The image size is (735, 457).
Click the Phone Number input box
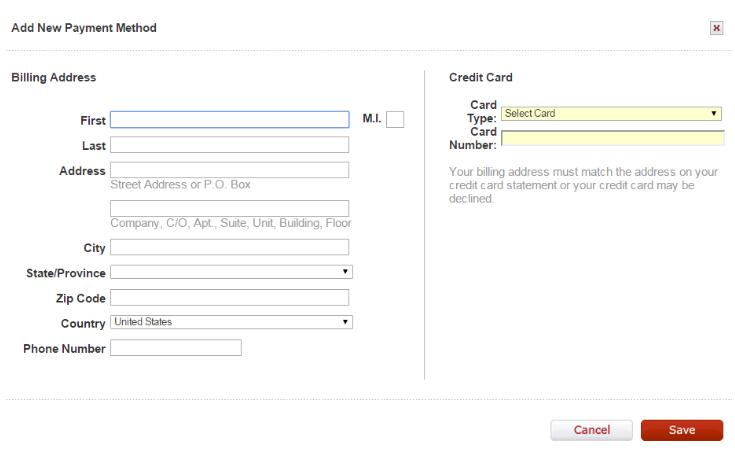coord(176,348)
